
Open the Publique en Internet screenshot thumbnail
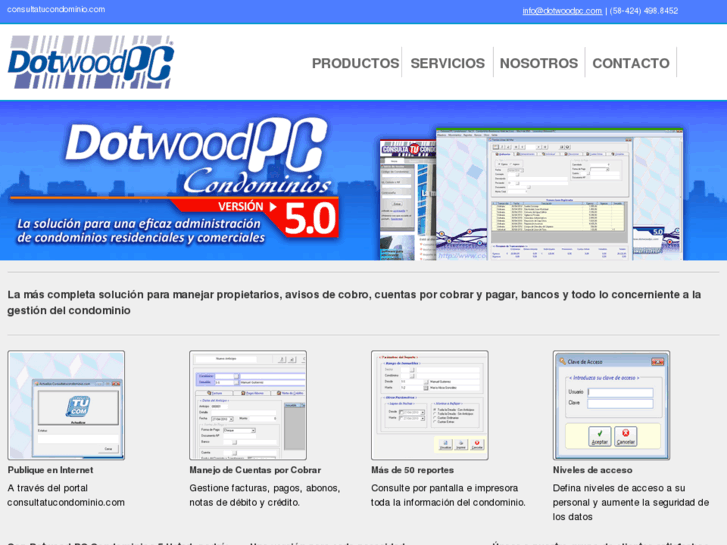66,405
